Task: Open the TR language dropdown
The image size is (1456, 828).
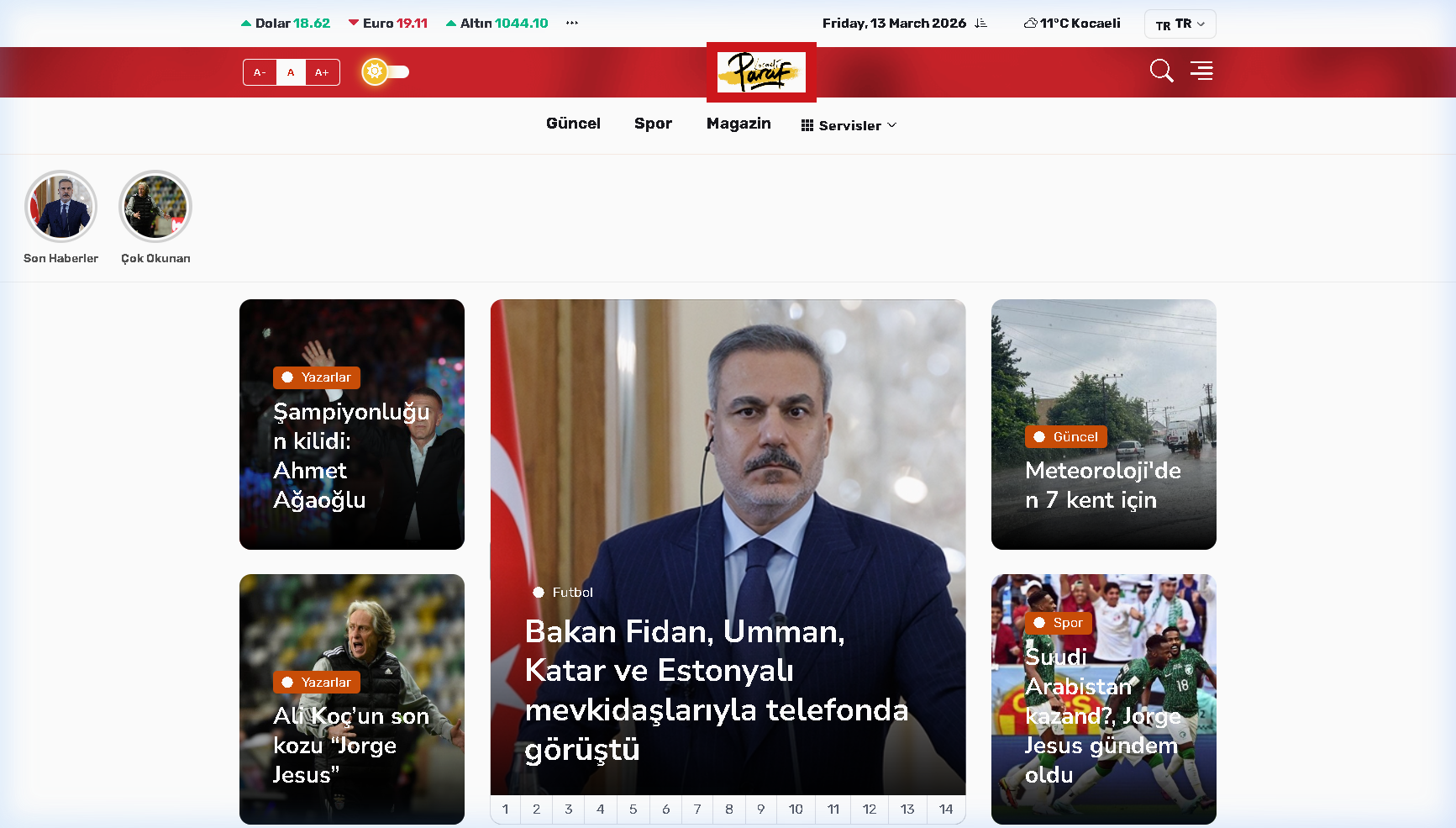Action: 1180,24
